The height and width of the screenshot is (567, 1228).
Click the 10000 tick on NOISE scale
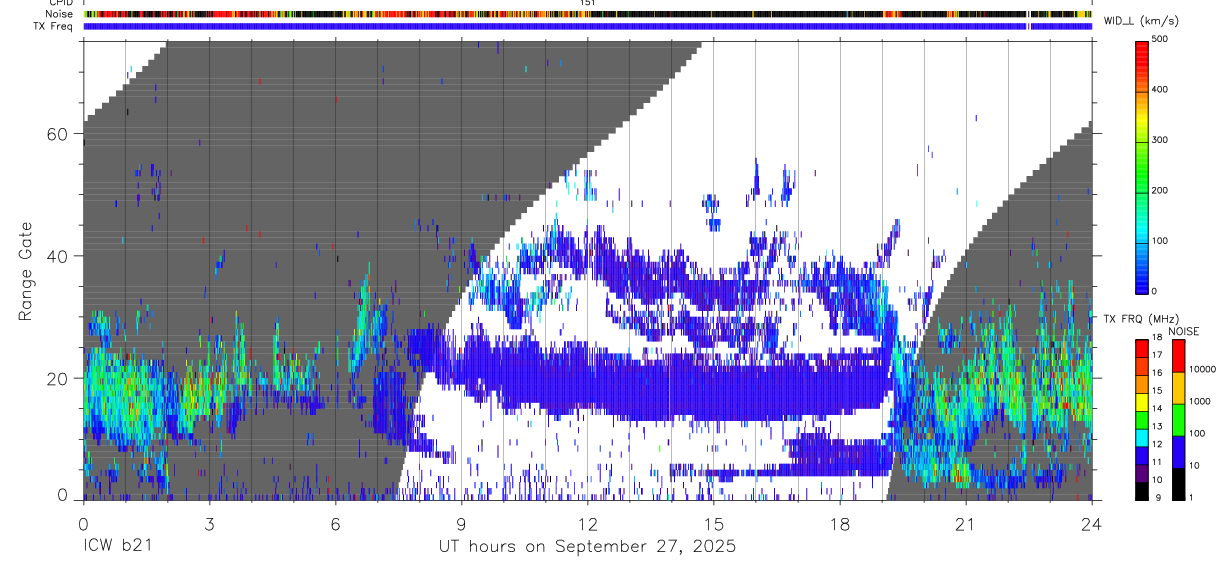[x=1202, y=369]
